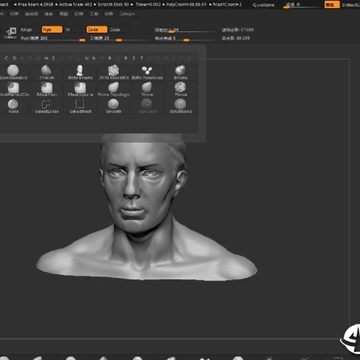Select the hPolish brush

click(x=46, y=72)
